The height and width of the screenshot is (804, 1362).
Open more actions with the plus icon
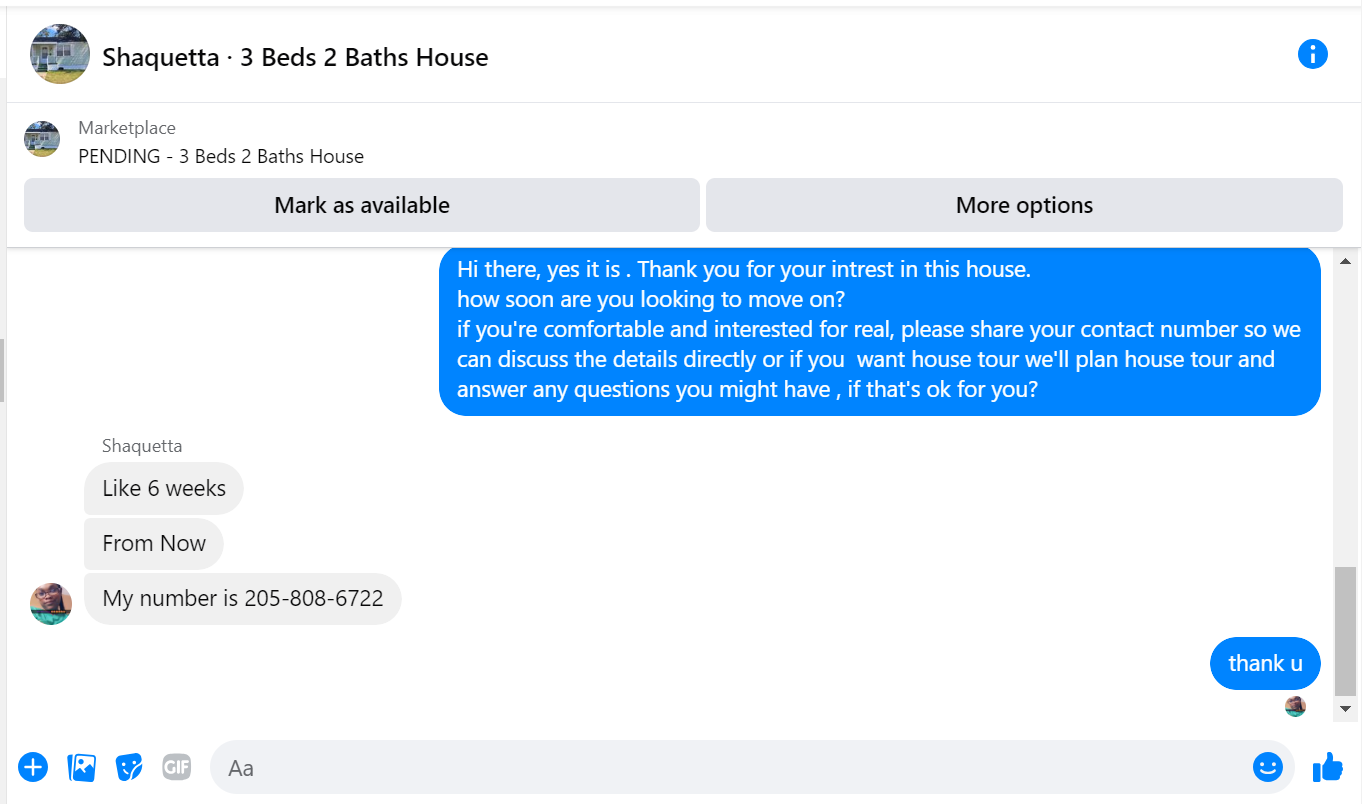(33, 767)
